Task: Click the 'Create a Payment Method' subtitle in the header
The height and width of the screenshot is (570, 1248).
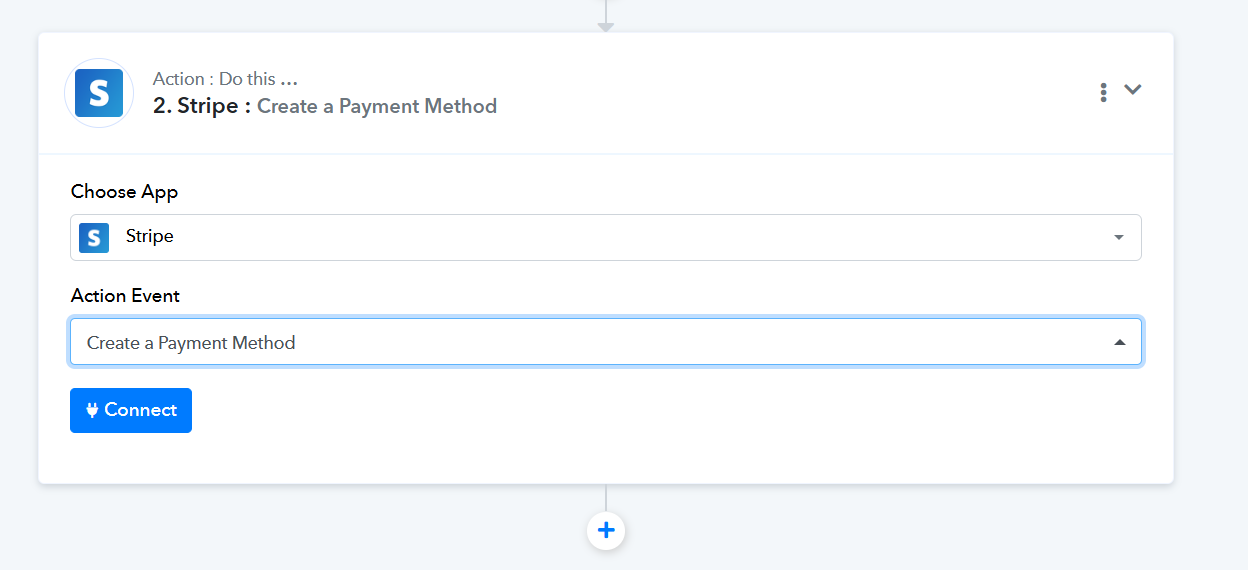Action: [377, 106]
